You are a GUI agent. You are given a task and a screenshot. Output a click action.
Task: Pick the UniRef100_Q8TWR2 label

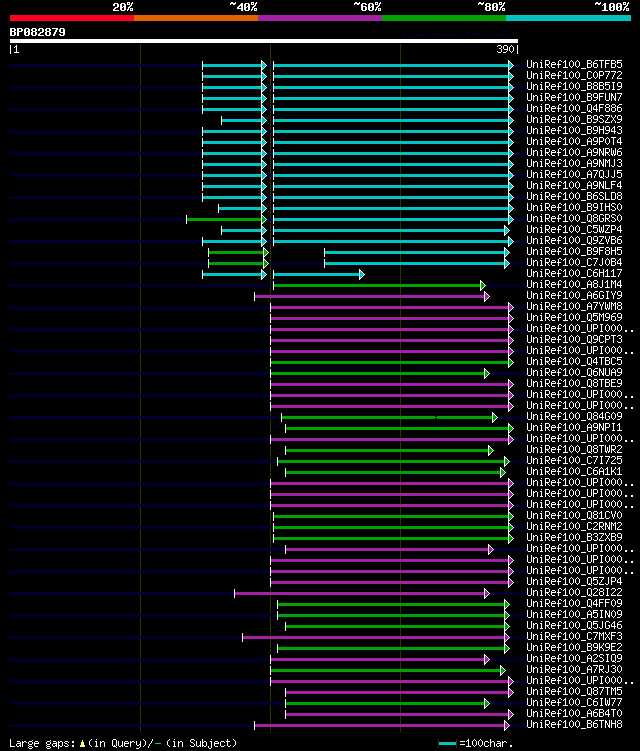click(574, 450)
